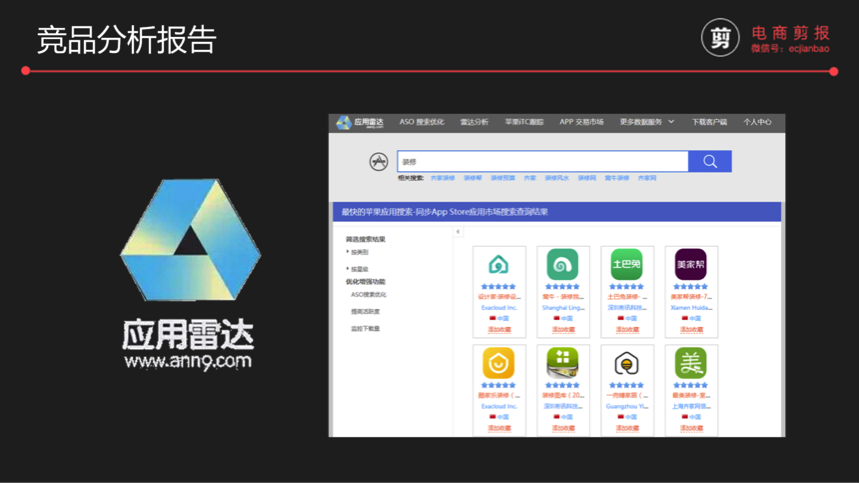Expand the 按星级 filter
Screen dimensions: 860x483
click(357, 269)
